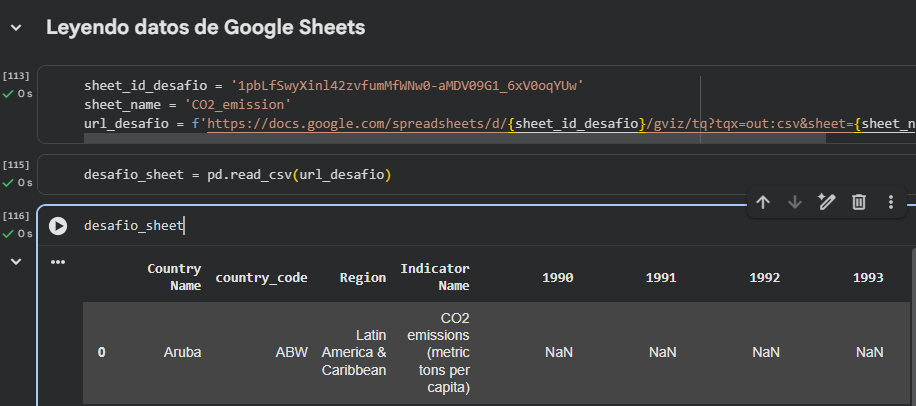Click green checkmark of cell 113
This screenshot has height=406, width=916.
click(8, 93)
